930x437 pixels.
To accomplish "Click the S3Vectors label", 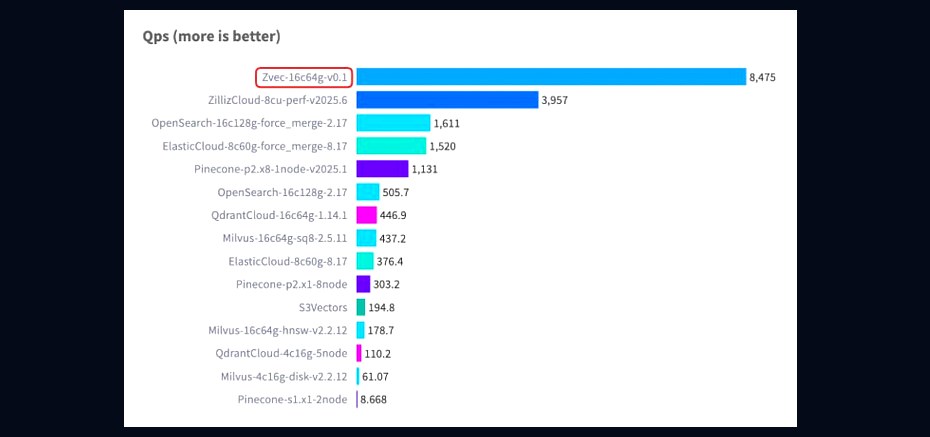I will coord(323,307).
